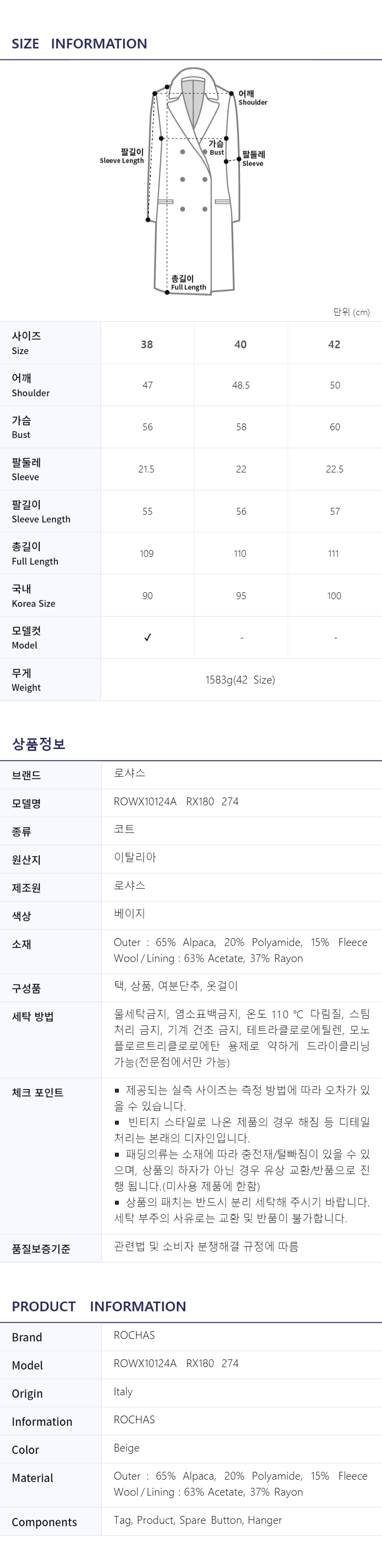
Task: Click the SIZE INFORMATION heading
Action: (80, 44)
